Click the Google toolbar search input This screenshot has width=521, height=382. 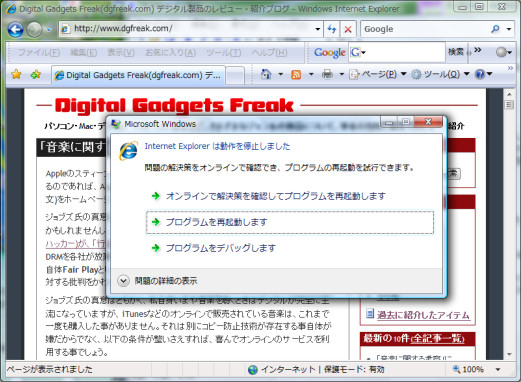coord(405,52)
